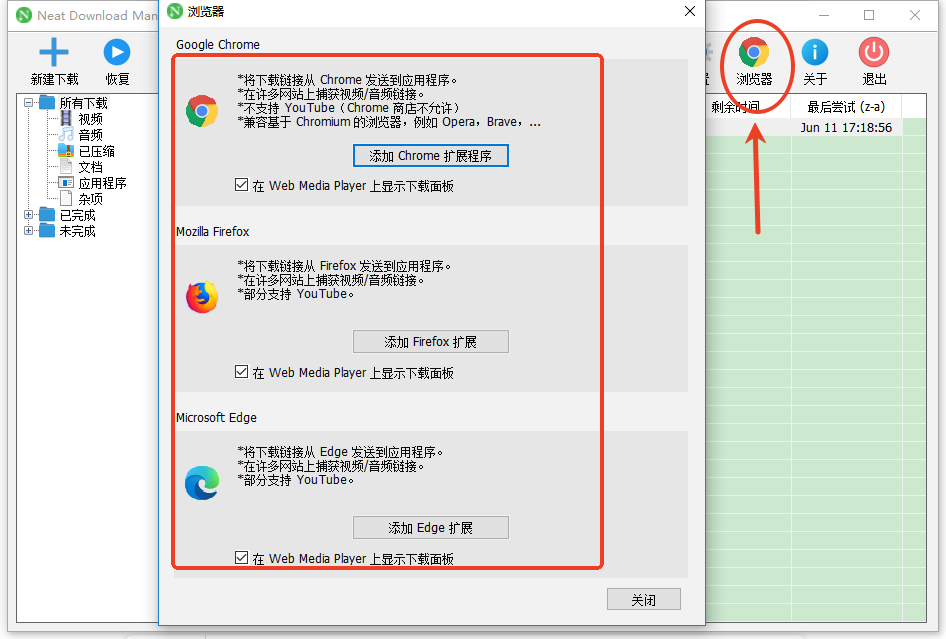
Task: Click the Mozilla Firefox logo in dialog
Action: pos(202,297)
